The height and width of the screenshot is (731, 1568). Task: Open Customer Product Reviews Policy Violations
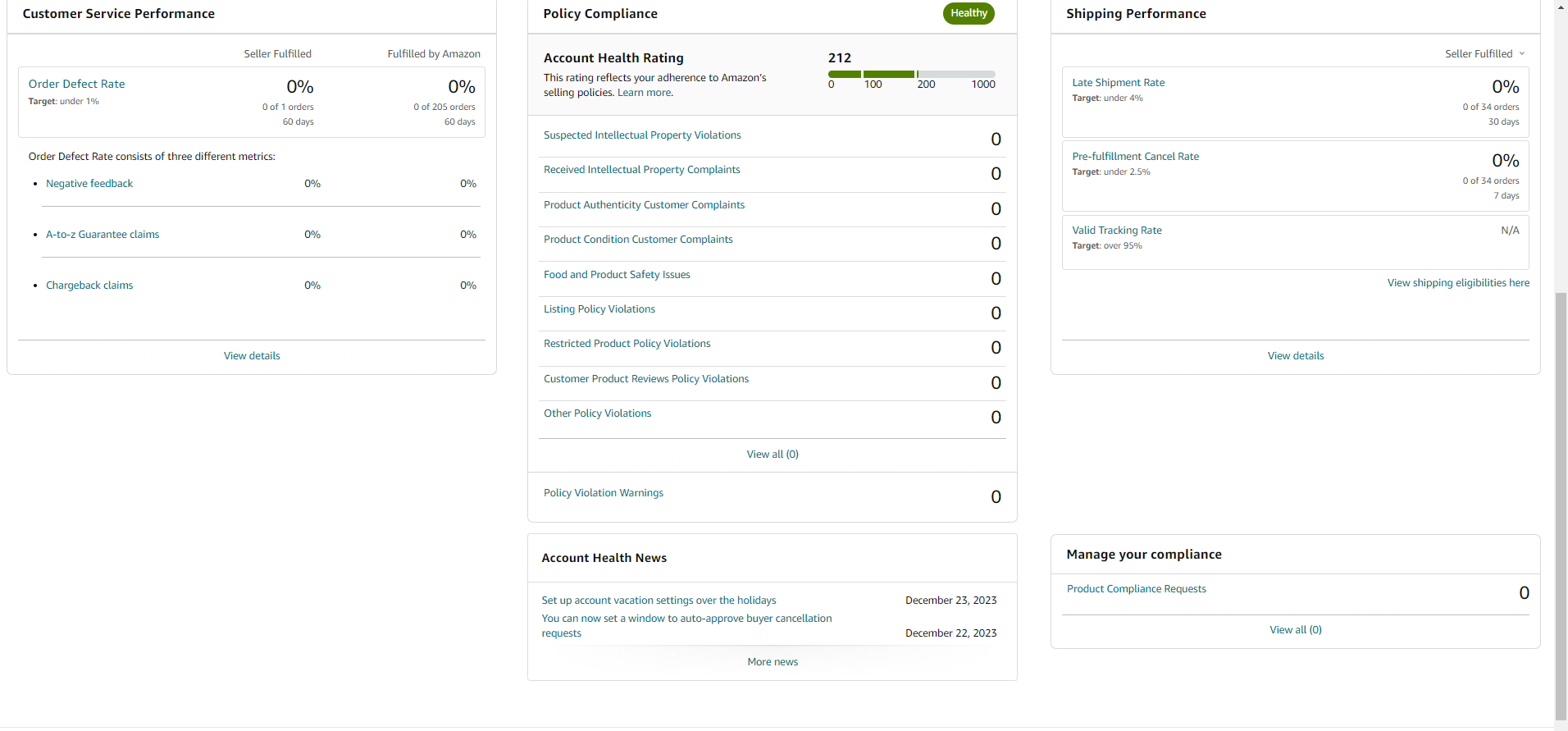coord(646,379)
